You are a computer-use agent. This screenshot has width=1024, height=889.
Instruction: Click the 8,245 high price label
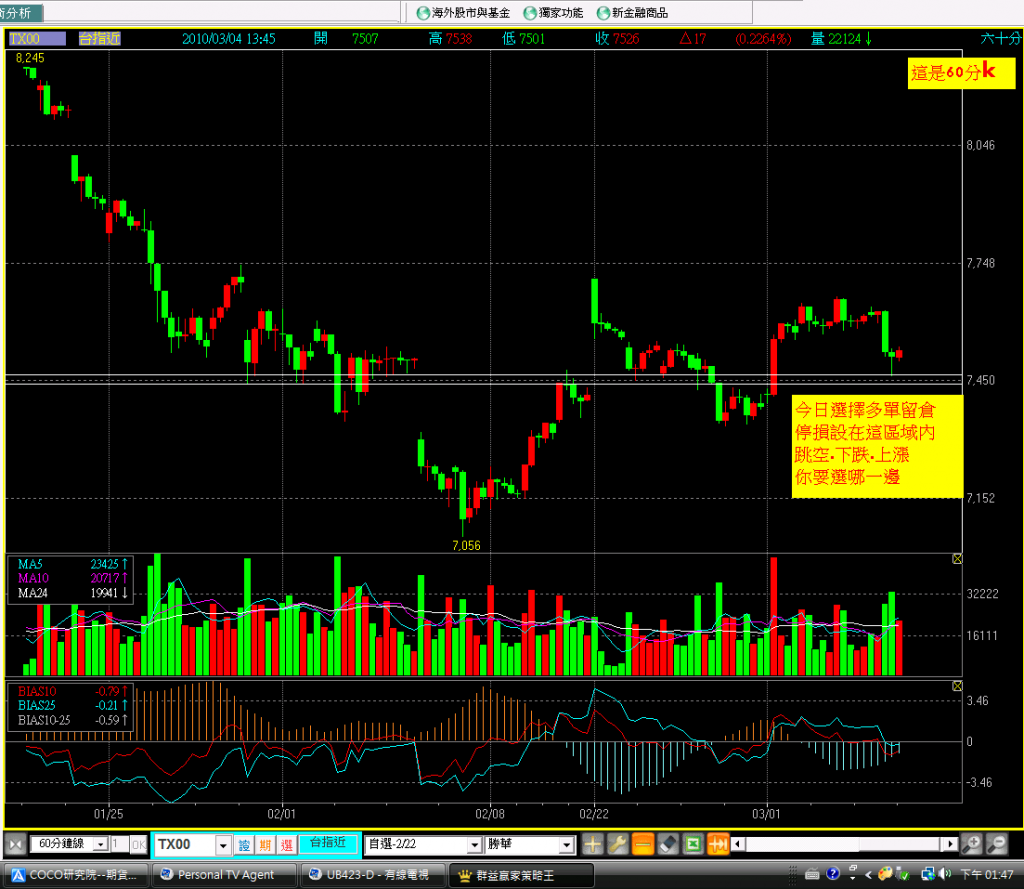[x=30, y=58]
